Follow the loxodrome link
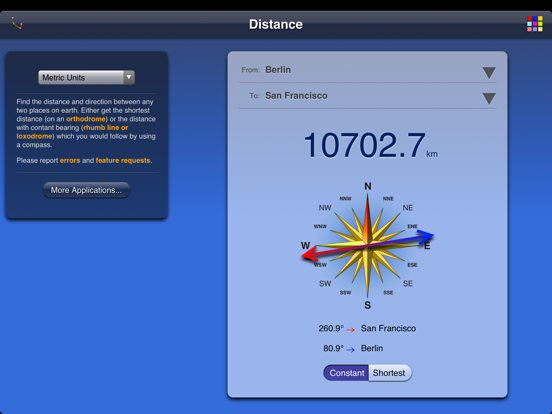This screenshot has height=414, width=552. coord(34,136)
